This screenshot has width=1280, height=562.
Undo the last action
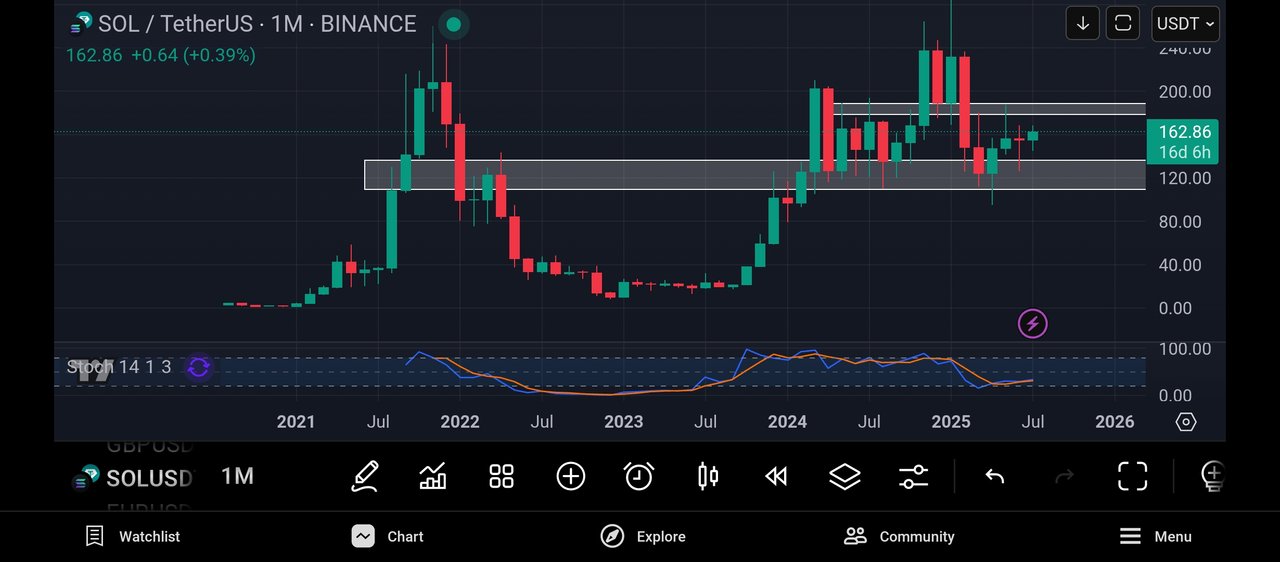[994, 476]
